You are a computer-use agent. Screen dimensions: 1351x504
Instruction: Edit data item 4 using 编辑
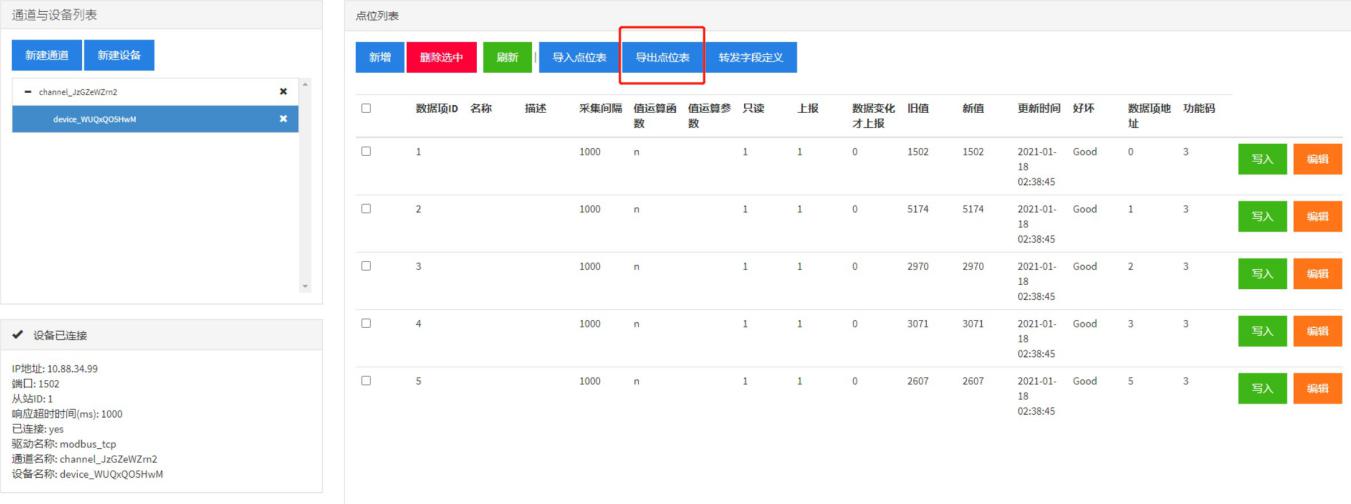pyautogui.click(x=1317, y=331)
